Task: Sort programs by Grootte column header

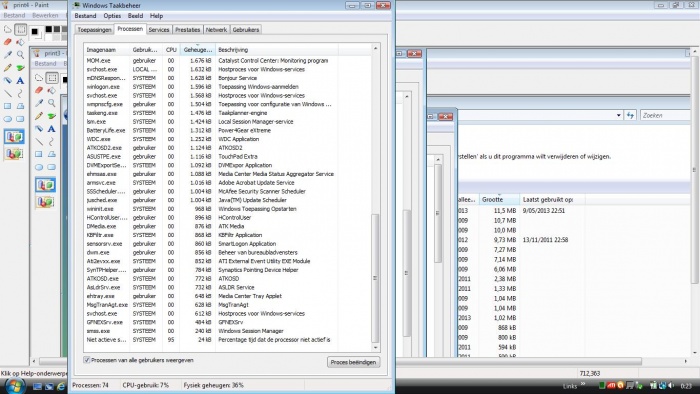Action: point(499,199)
